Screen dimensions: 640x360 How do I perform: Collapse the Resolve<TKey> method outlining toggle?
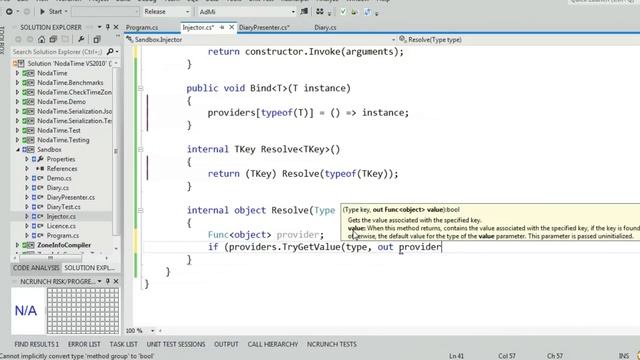coord(140,149)
